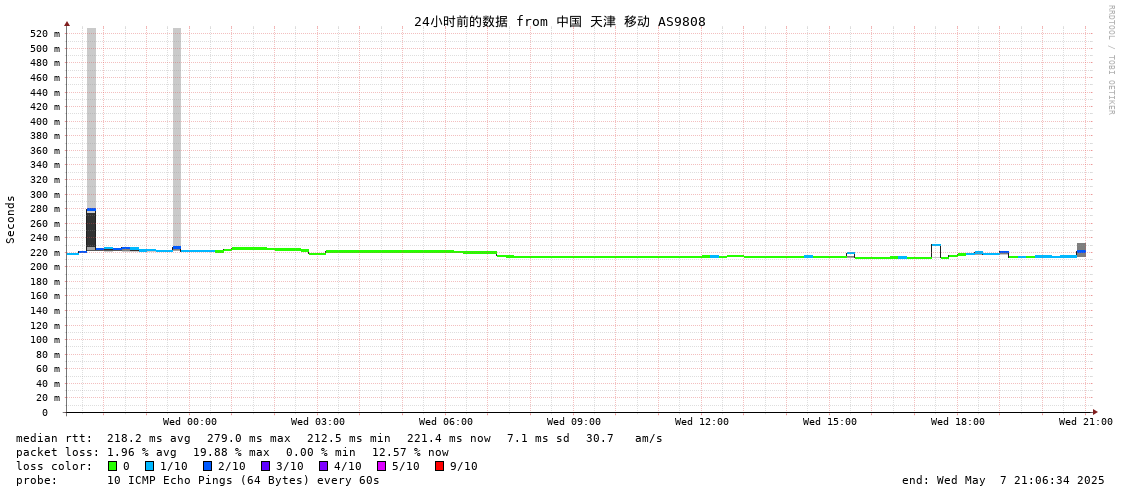Click the Seconds y-axis label
The height and width of the screenshot is (494, 1121).
pos(11,219)
